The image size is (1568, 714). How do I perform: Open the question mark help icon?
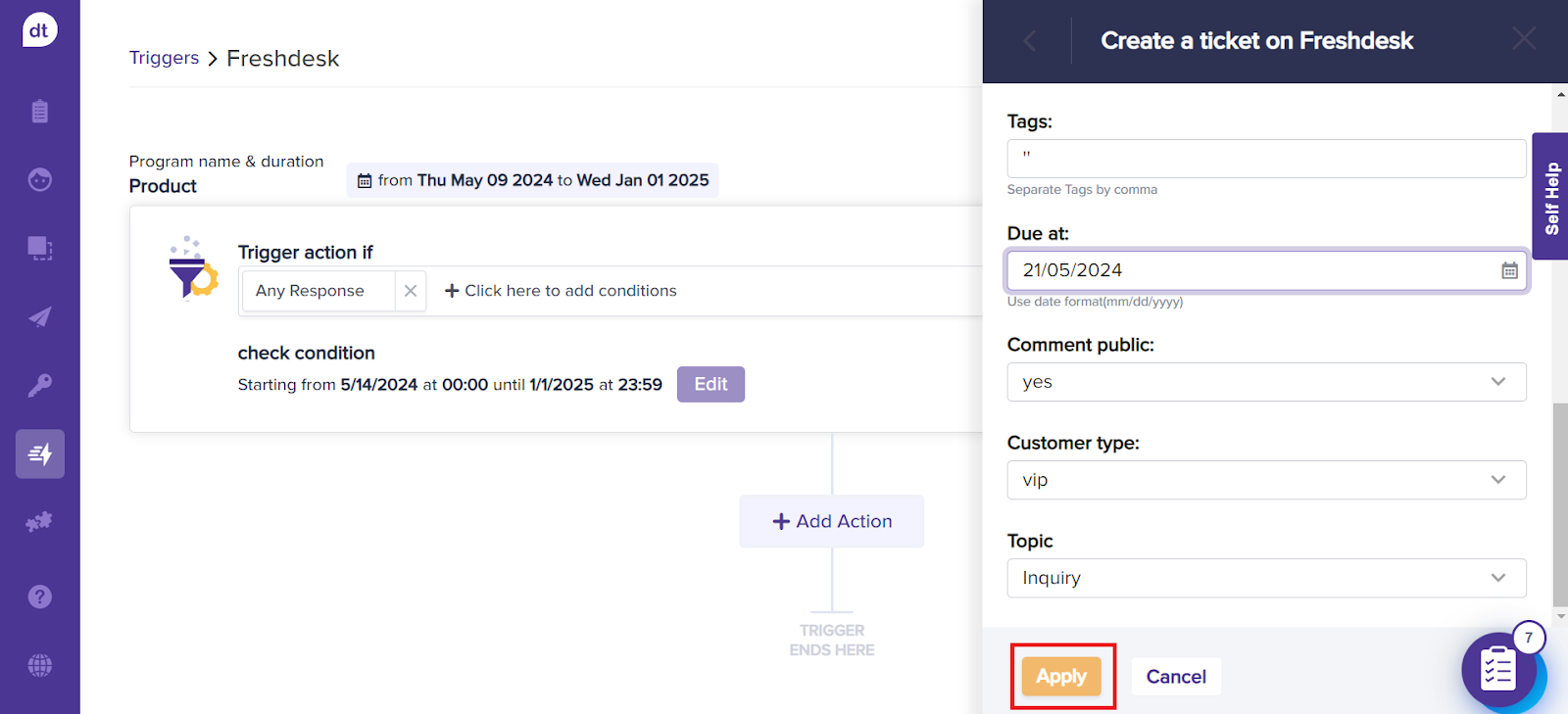tap(39, 596)
